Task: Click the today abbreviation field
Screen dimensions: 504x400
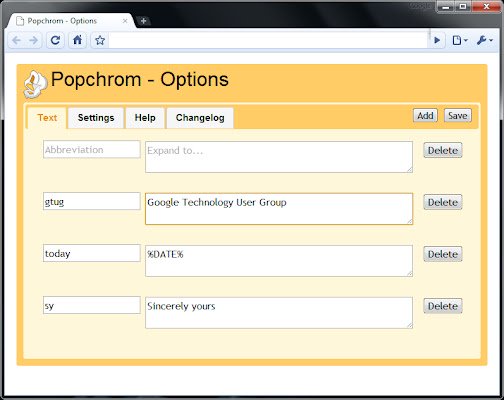Action: (x=92, y=253)
